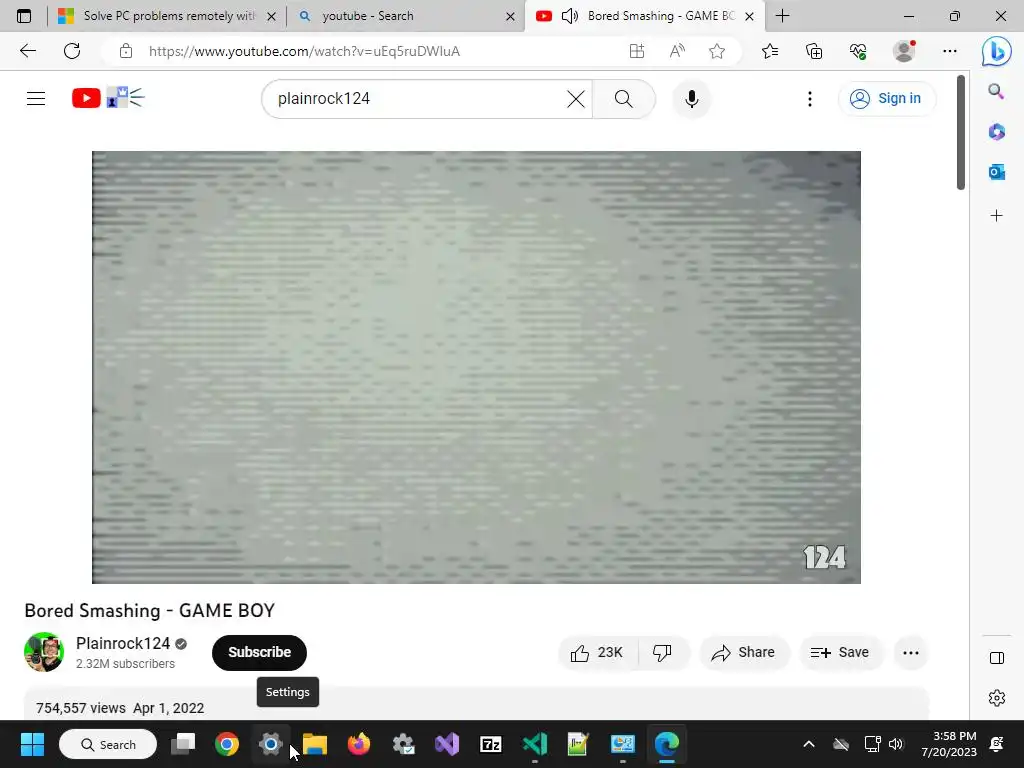Dislike this video
The height and width of the screenshot is (768, 1024).
pos(662,652)
